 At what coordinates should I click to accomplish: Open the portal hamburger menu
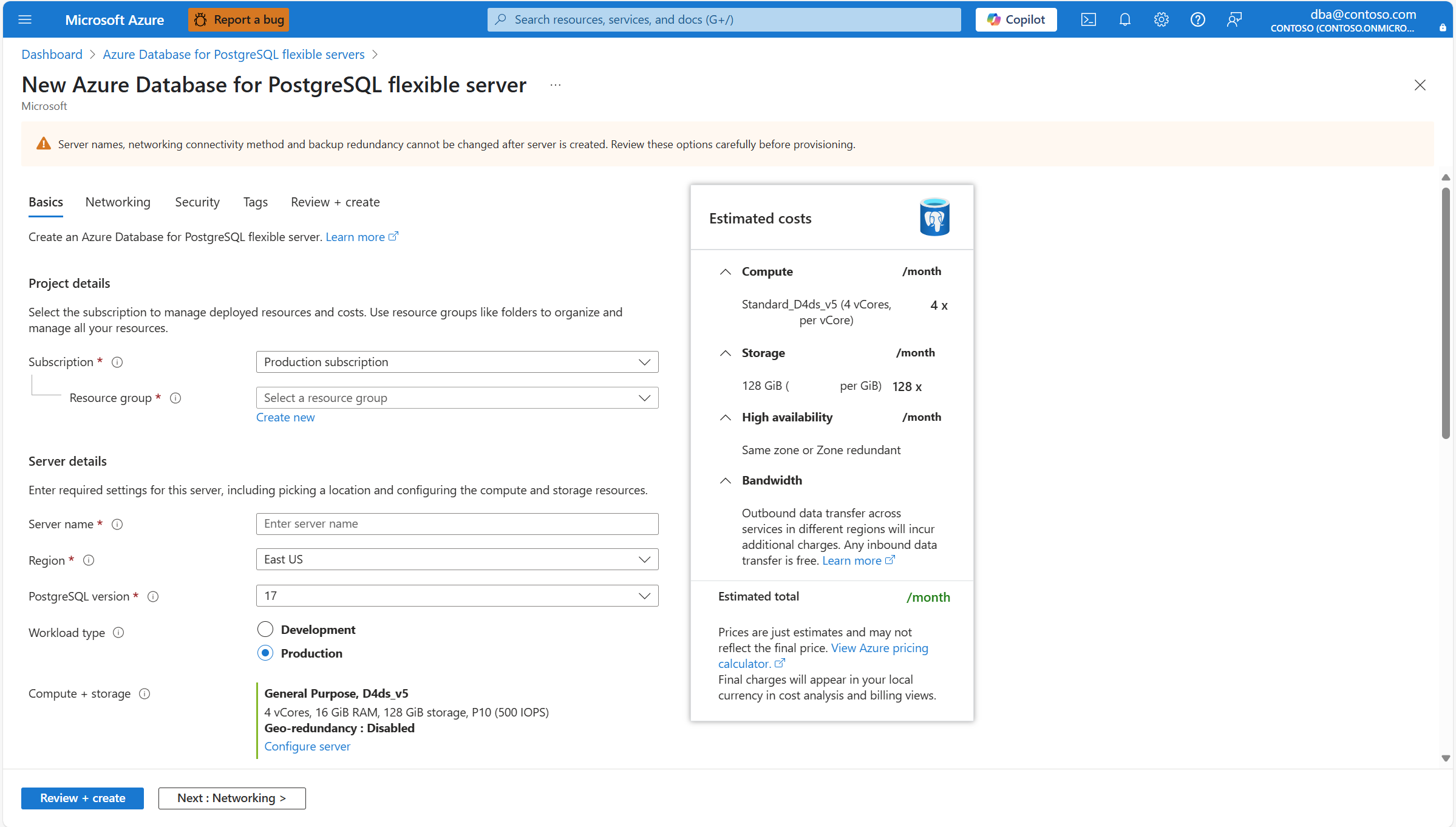point(25,19)
